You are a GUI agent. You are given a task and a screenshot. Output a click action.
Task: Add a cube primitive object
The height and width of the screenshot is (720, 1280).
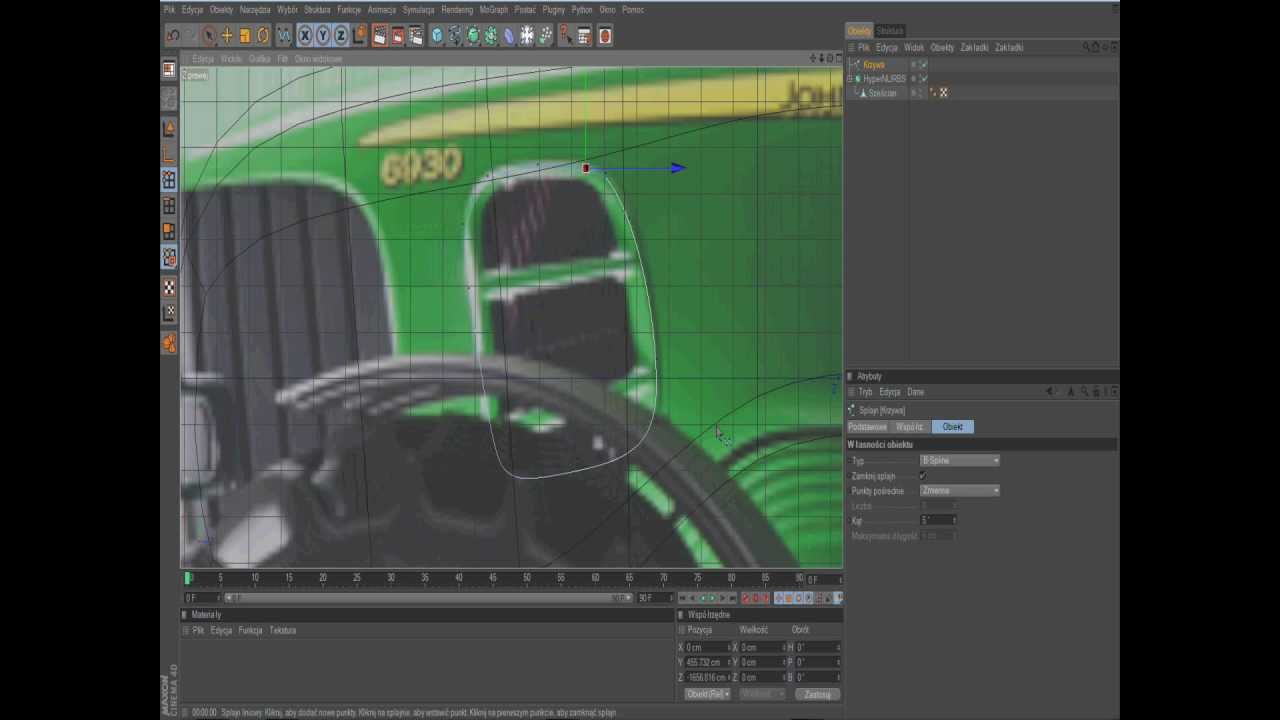point(437,36)
